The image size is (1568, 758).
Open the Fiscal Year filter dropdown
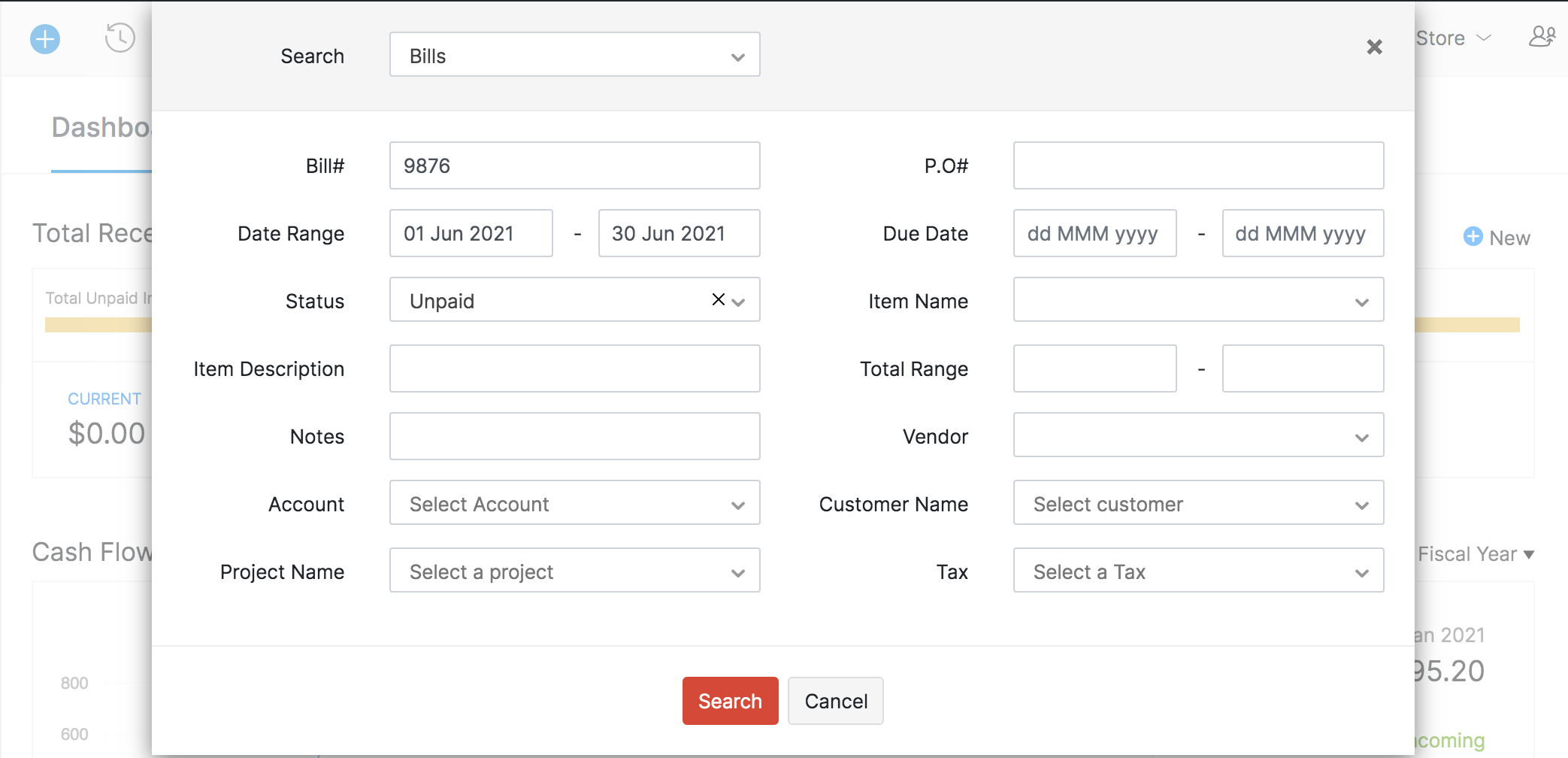point(1475,554)
